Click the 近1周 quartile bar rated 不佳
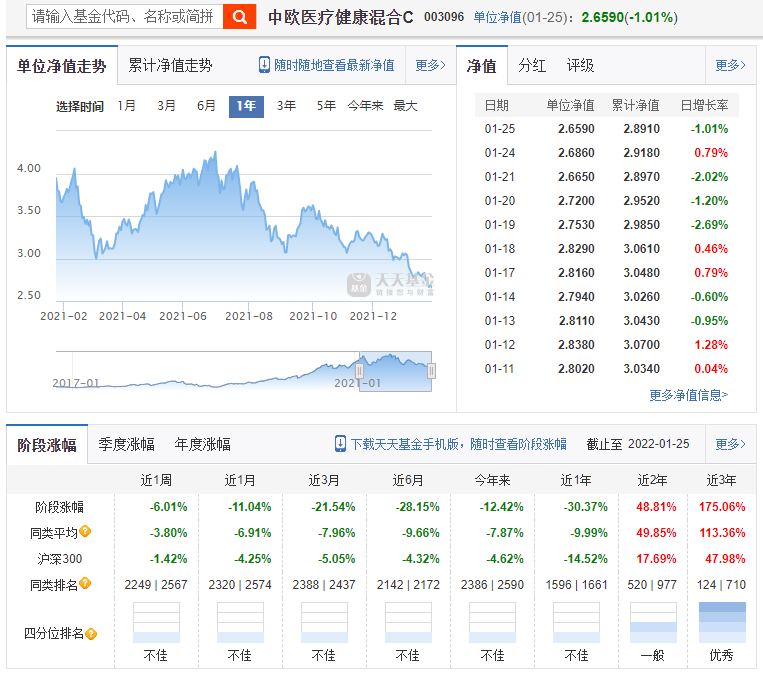The image size is (763, 673). click(x=156, y=622)
